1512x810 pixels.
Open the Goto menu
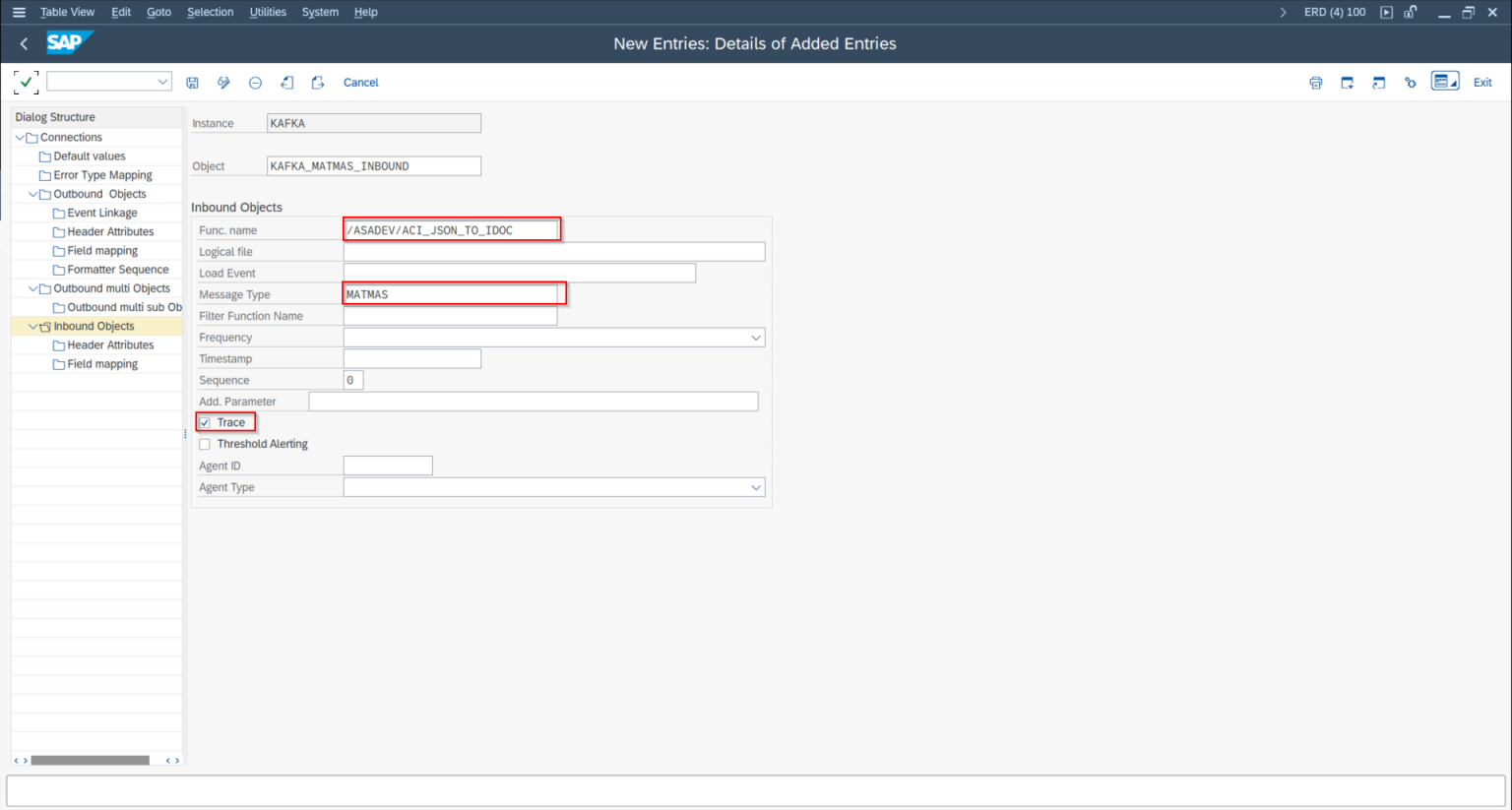158,12
